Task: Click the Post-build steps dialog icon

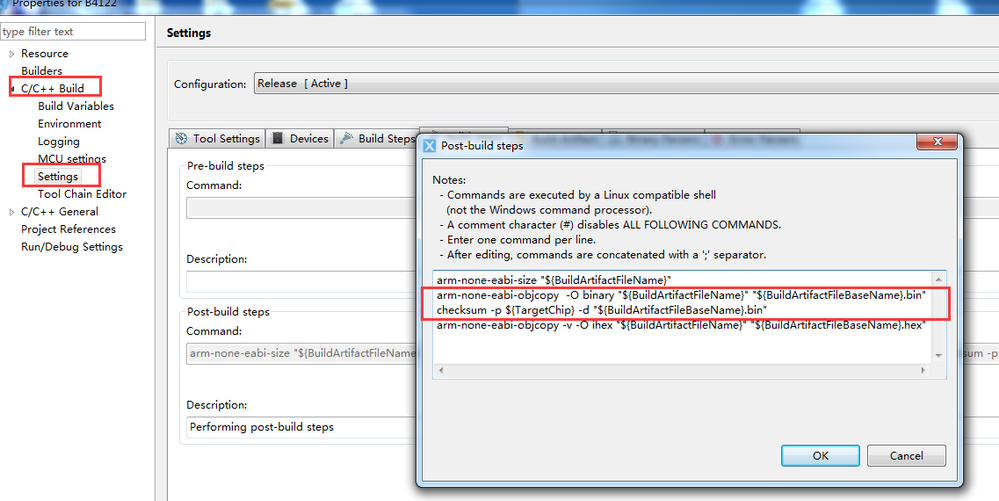Action: [430, 145]
